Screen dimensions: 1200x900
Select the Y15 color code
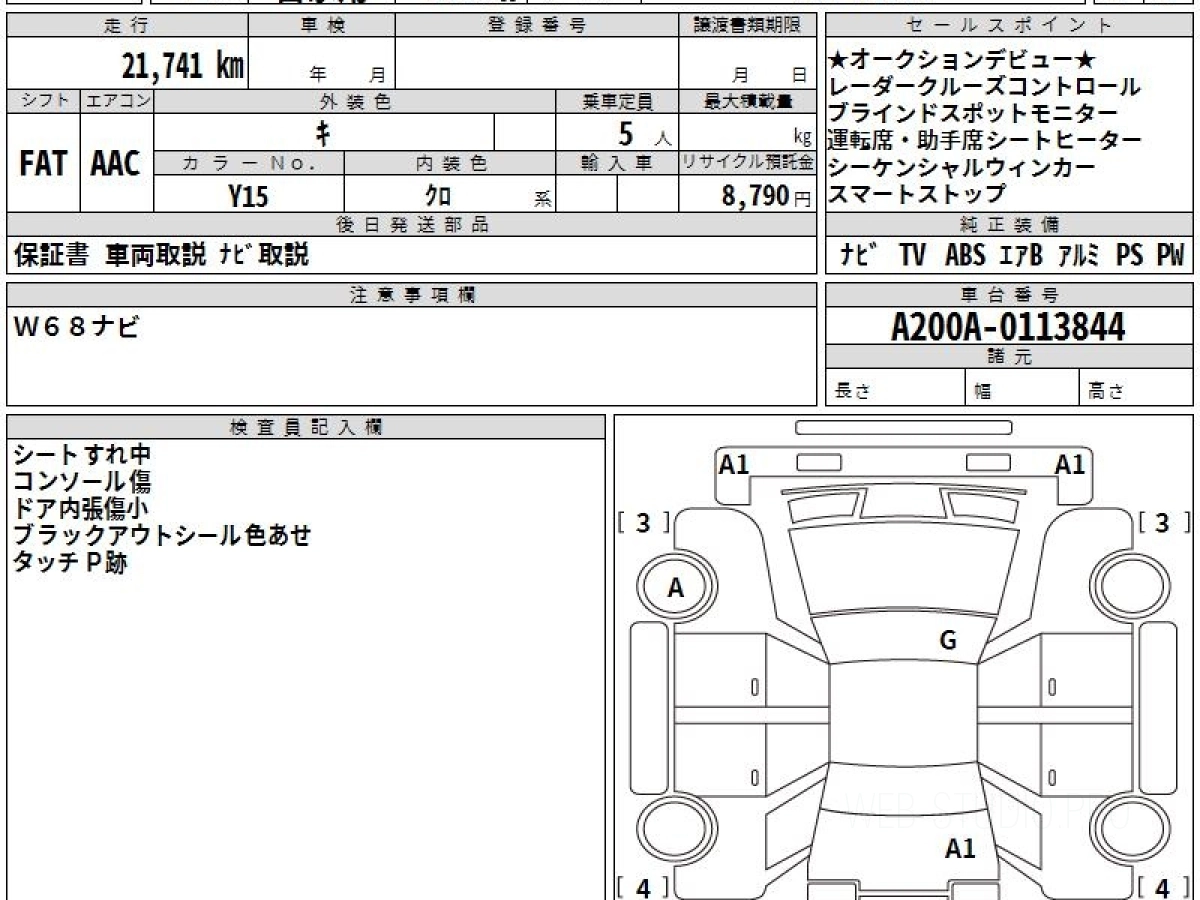248,196
